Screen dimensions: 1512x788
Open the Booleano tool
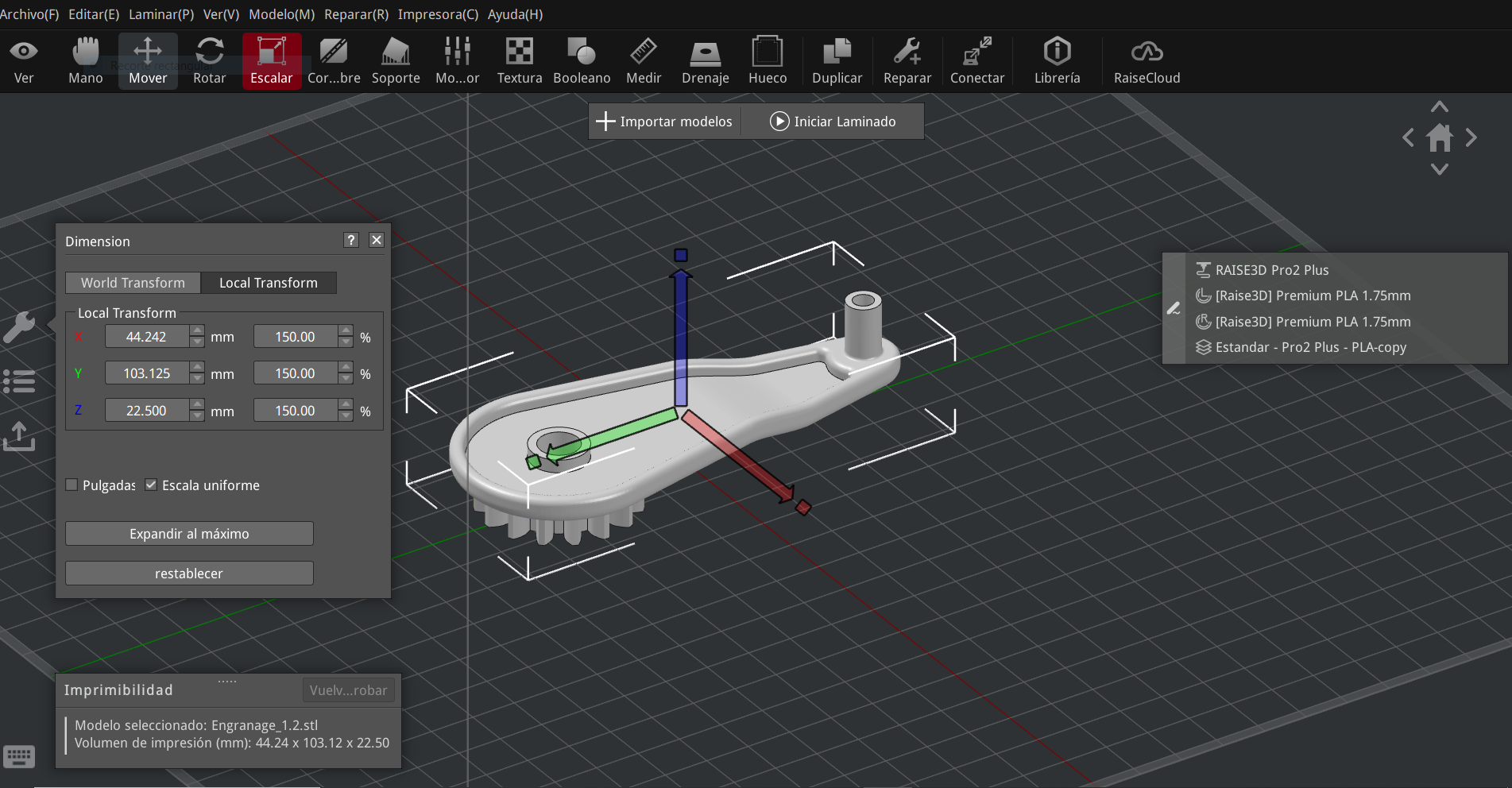click(x=582, y=61)
